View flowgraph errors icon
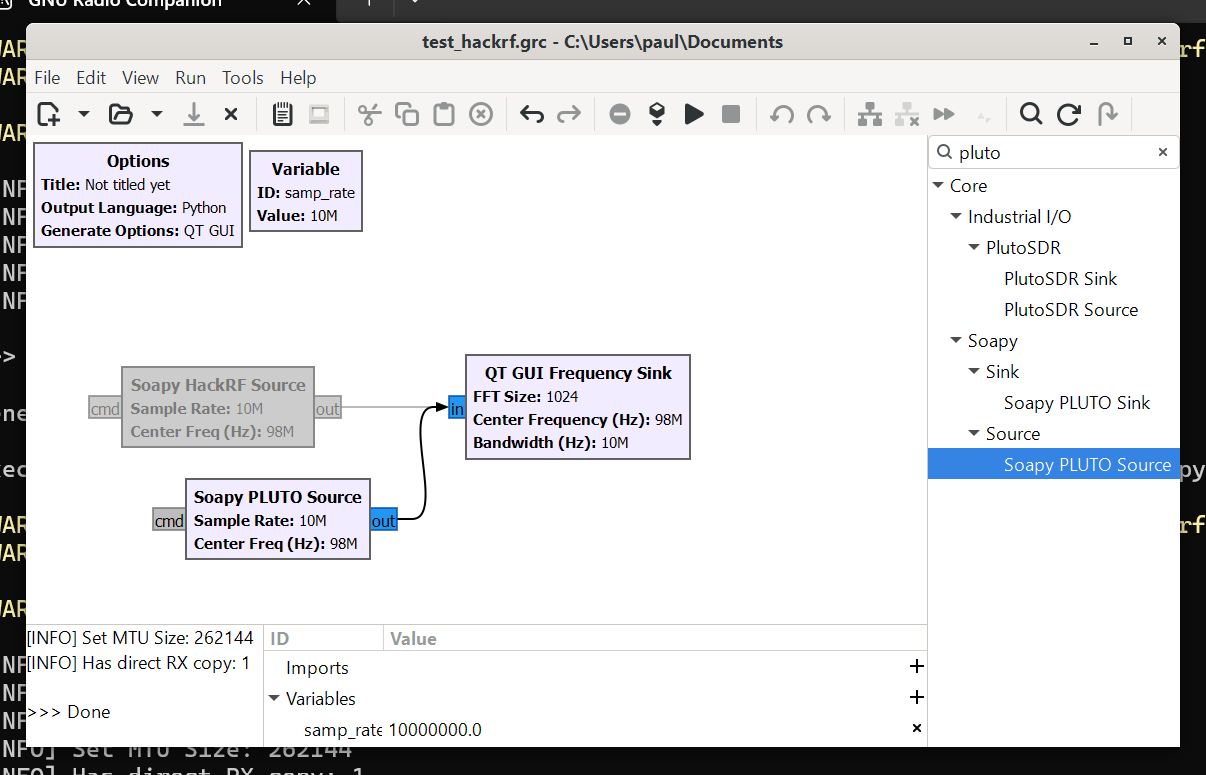The image size is (1206, 775). tap(620, 114)
